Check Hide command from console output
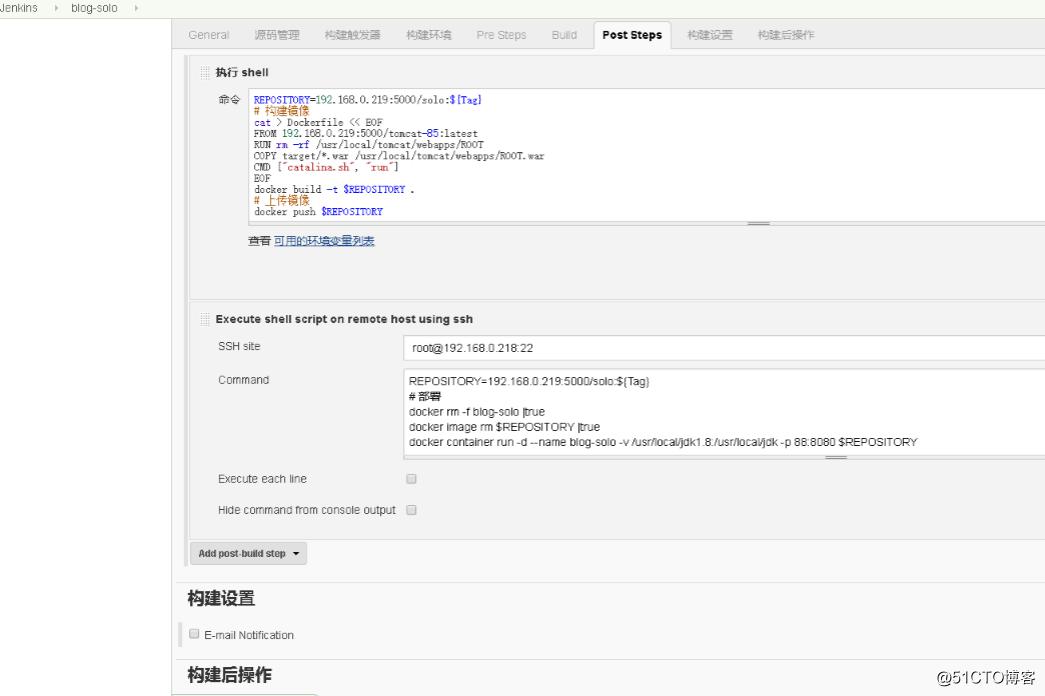 (x=411, y=509)
